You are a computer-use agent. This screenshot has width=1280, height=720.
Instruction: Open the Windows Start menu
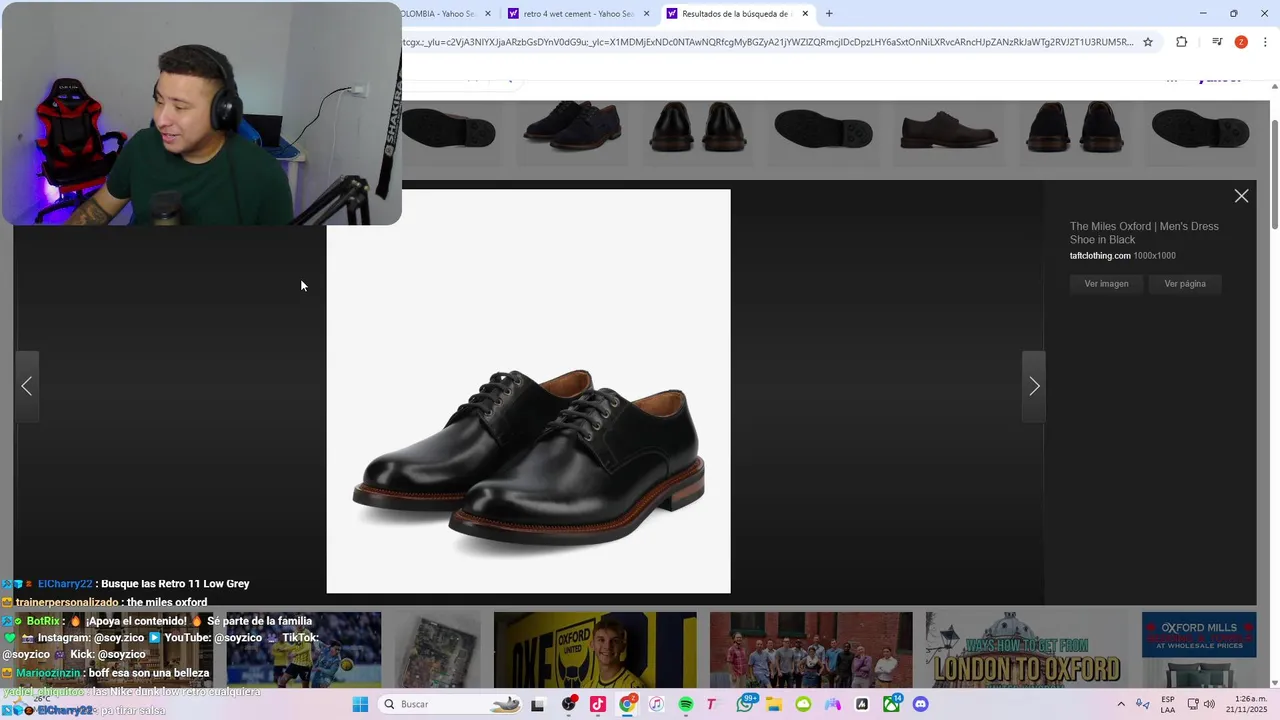(360, 704)
